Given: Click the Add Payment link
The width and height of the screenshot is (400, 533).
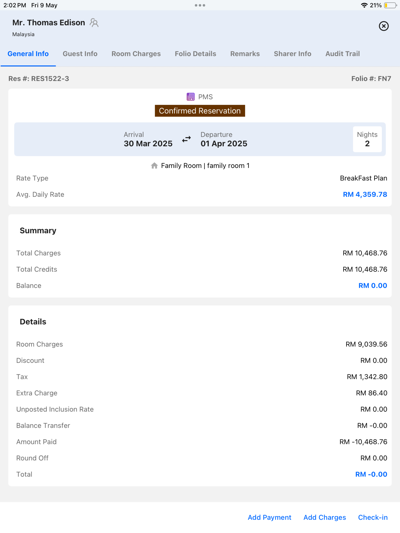Looking at the screenshot, I should click(x=269, y=517).
